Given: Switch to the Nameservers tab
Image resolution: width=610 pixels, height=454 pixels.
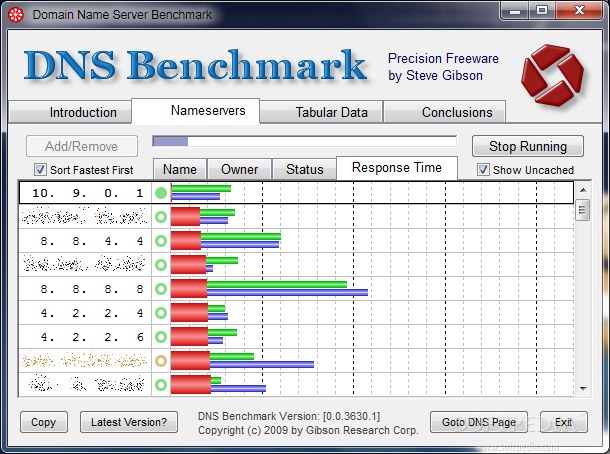Looking at the screenshot, I should pyautogui.click(x=196, y=111).
